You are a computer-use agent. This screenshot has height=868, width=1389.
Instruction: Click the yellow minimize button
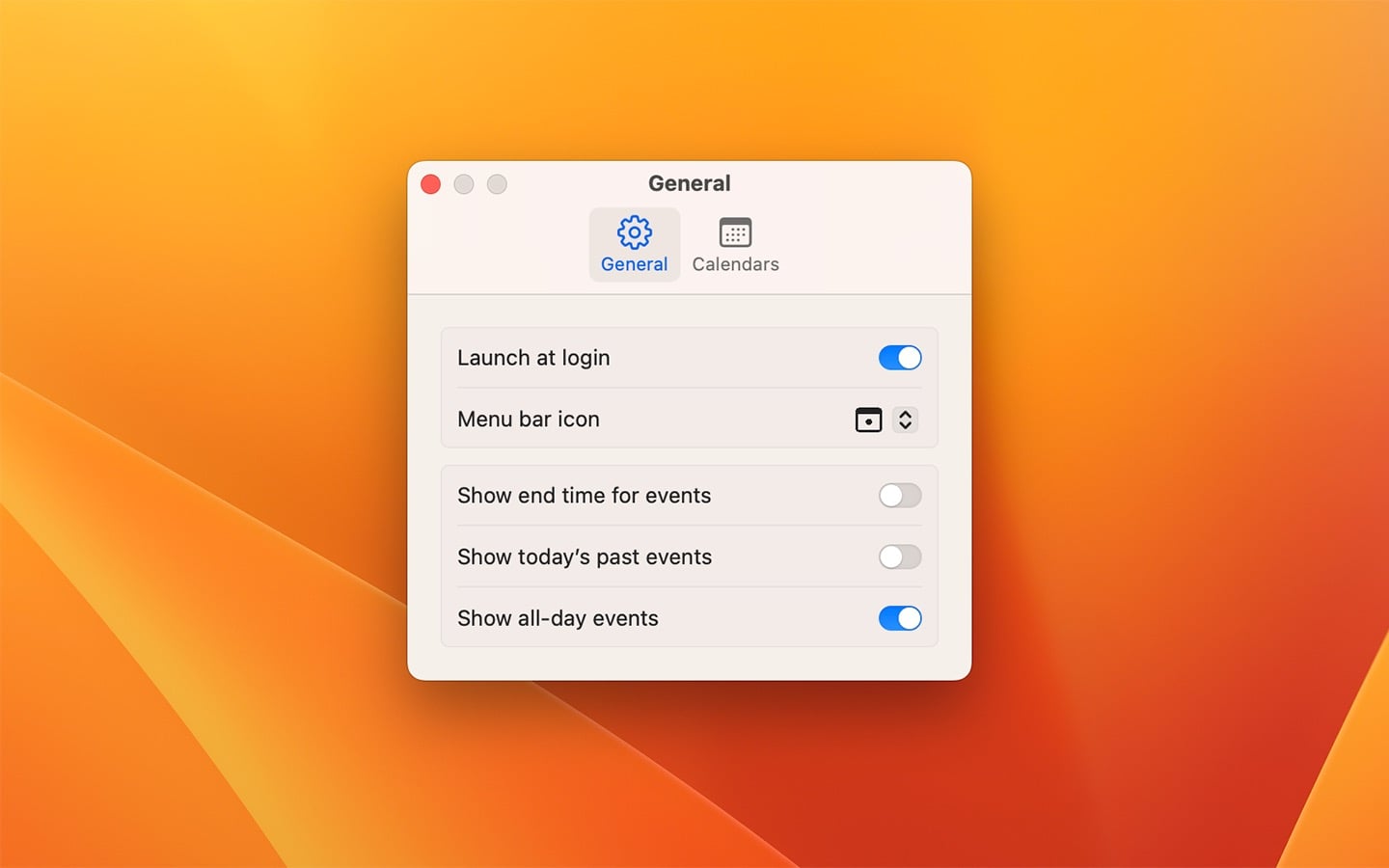pos(464,184)
